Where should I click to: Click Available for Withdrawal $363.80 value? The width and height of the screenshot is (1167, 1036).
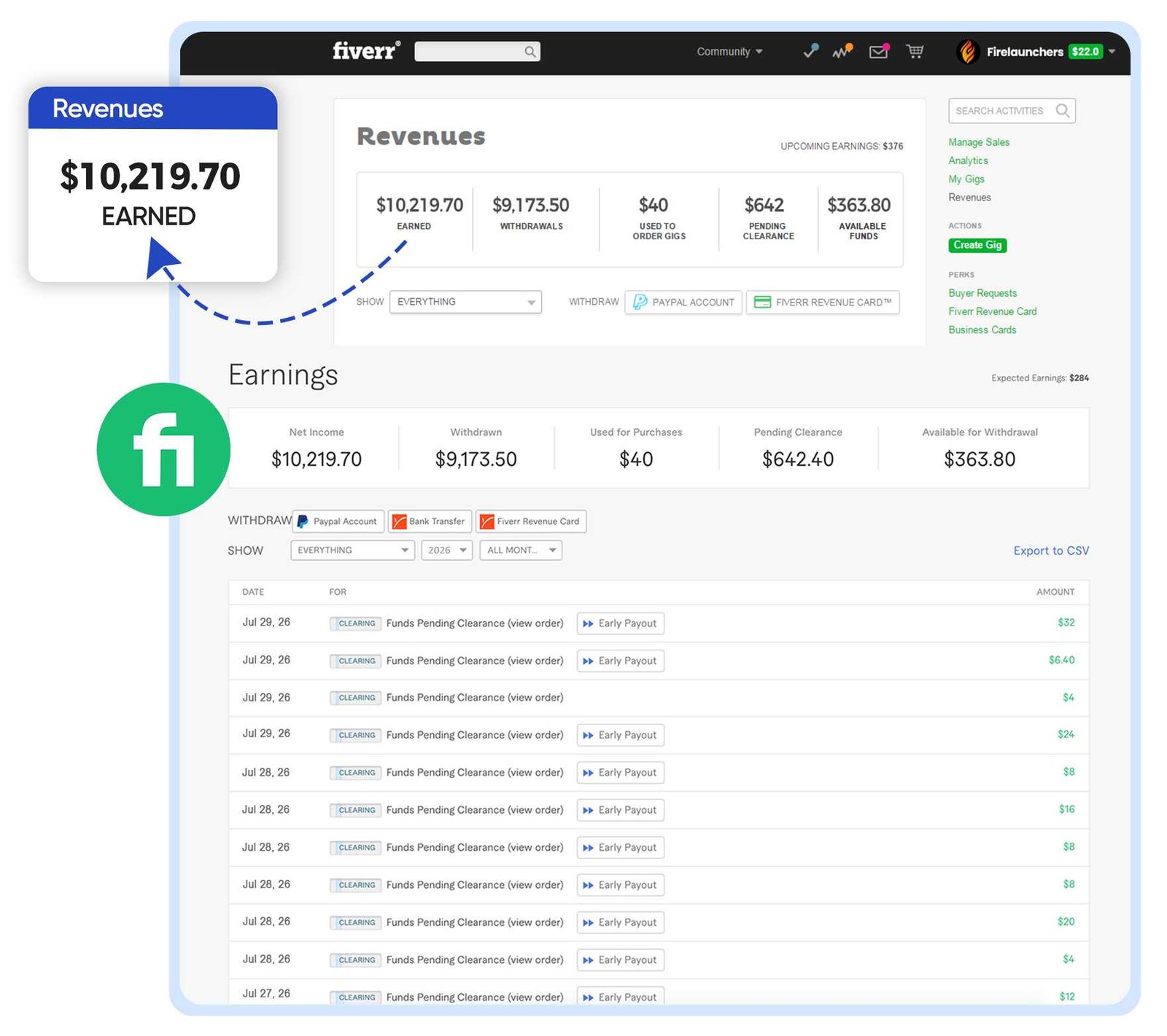(x=980, y=459)
